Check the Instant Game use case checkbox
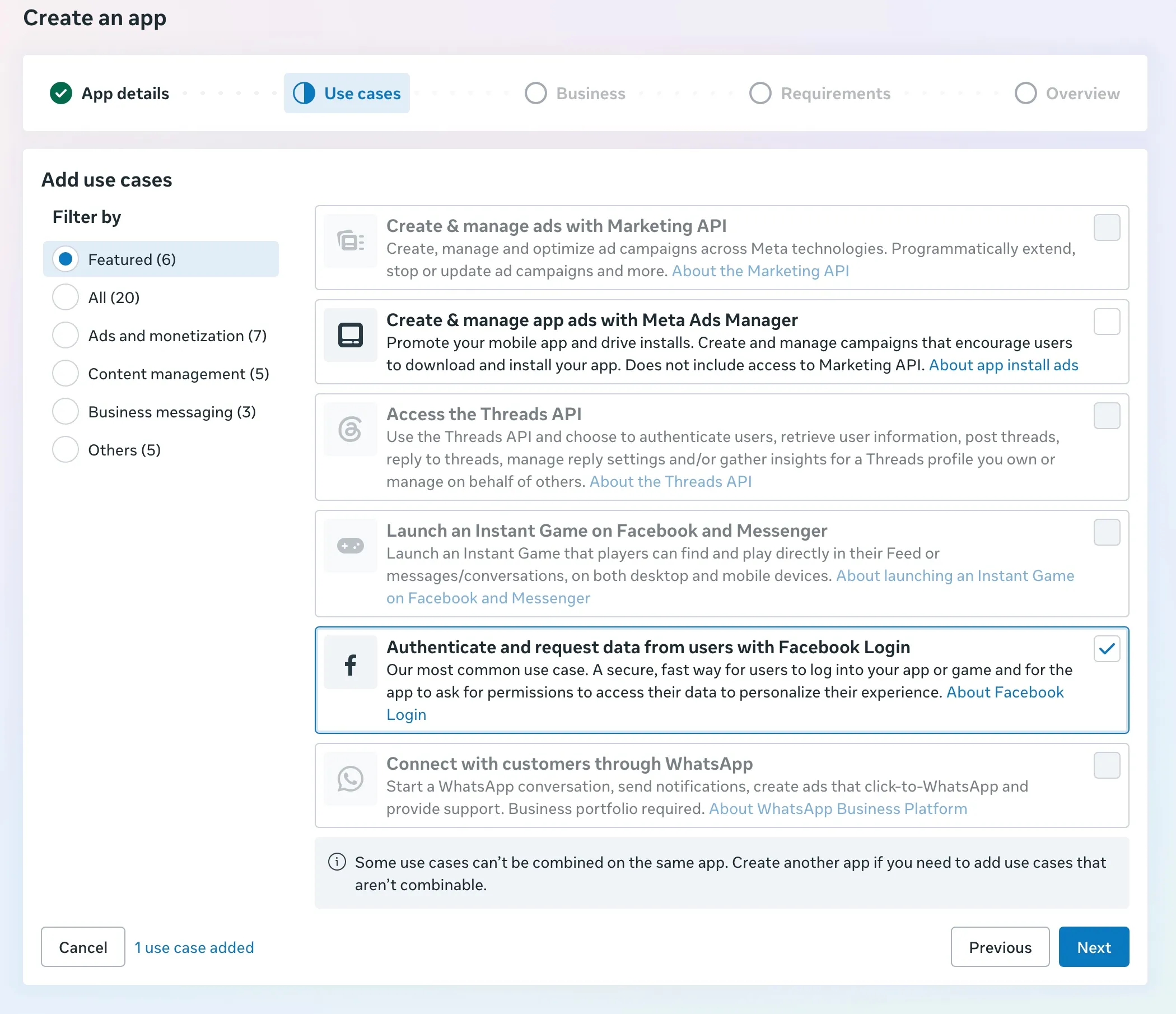Viewport: 1176px width, 1014px height. click(1107, 533)
